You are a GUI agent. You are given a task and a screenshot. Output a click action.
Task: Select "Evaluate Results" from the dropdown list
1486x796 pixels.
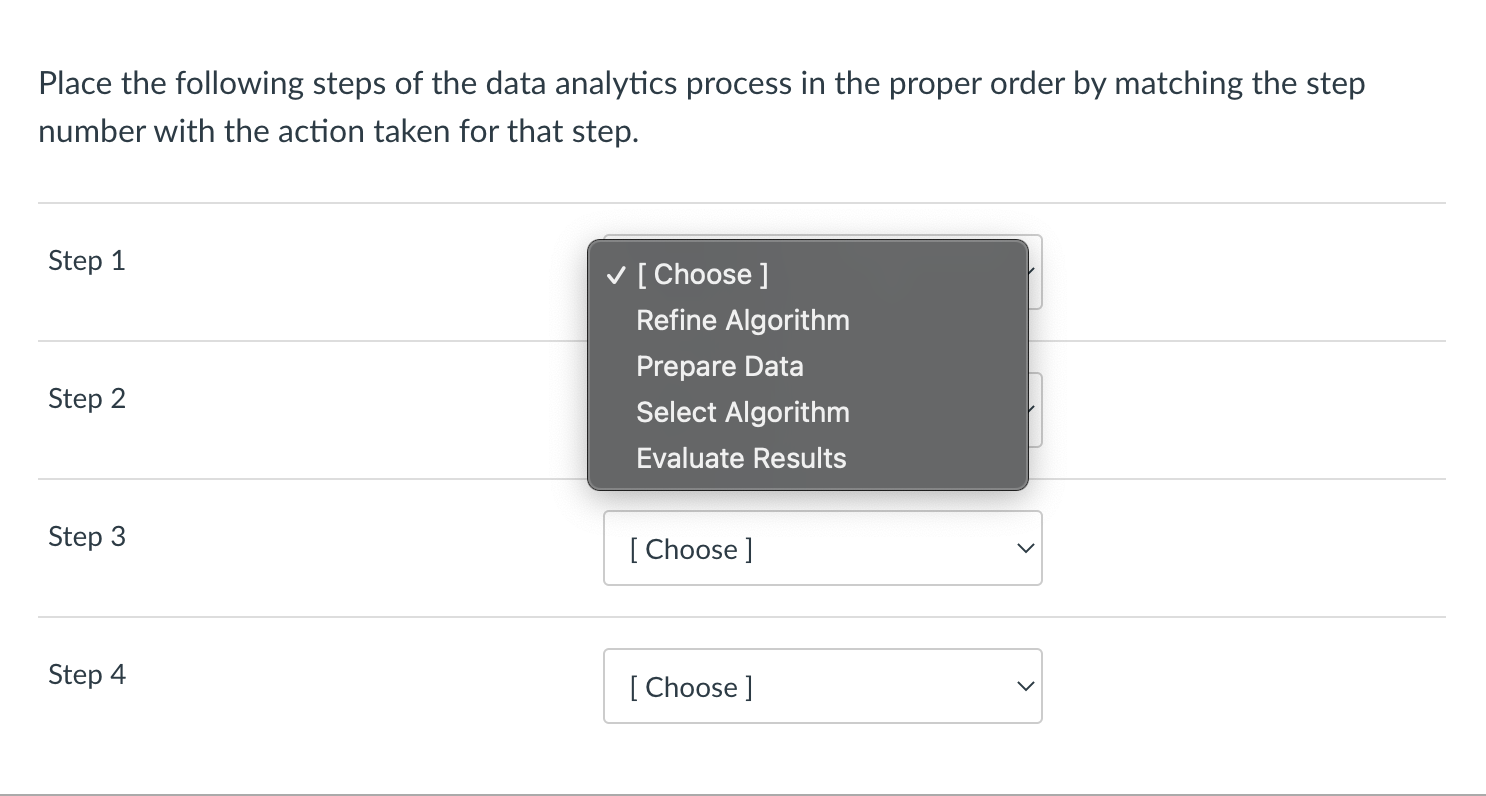click(x=741, y=458)
